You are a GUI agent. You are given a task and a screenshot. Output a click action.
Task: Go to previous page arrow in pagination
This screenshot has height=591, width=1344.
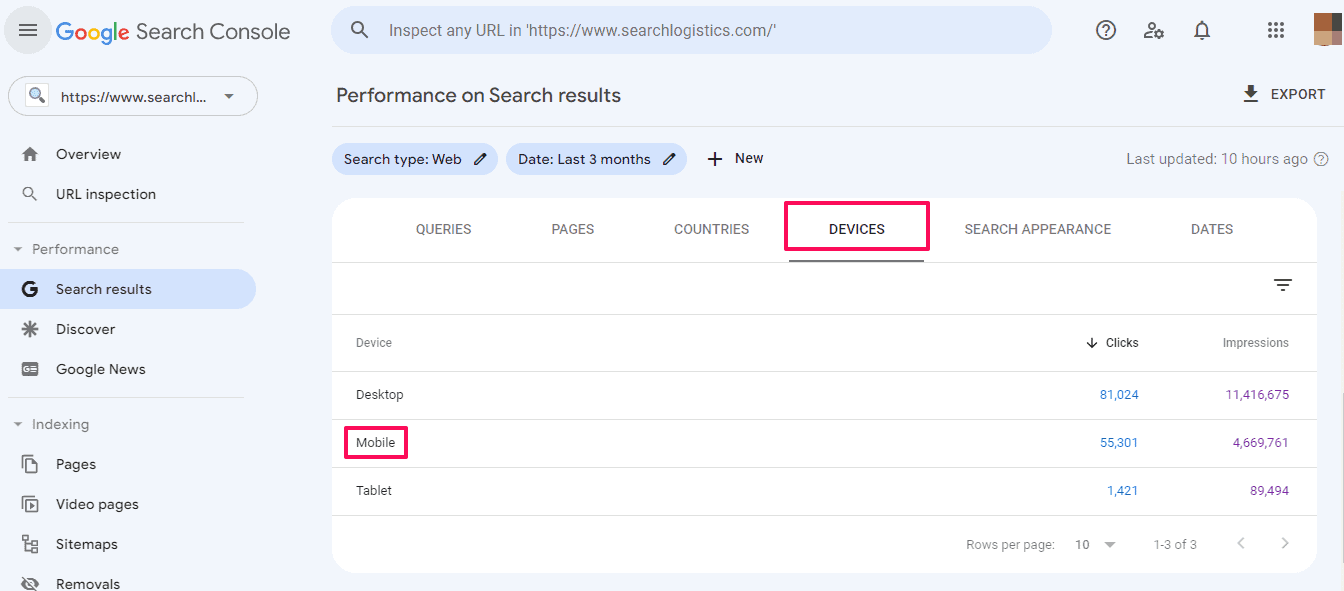coord(1241,544)
